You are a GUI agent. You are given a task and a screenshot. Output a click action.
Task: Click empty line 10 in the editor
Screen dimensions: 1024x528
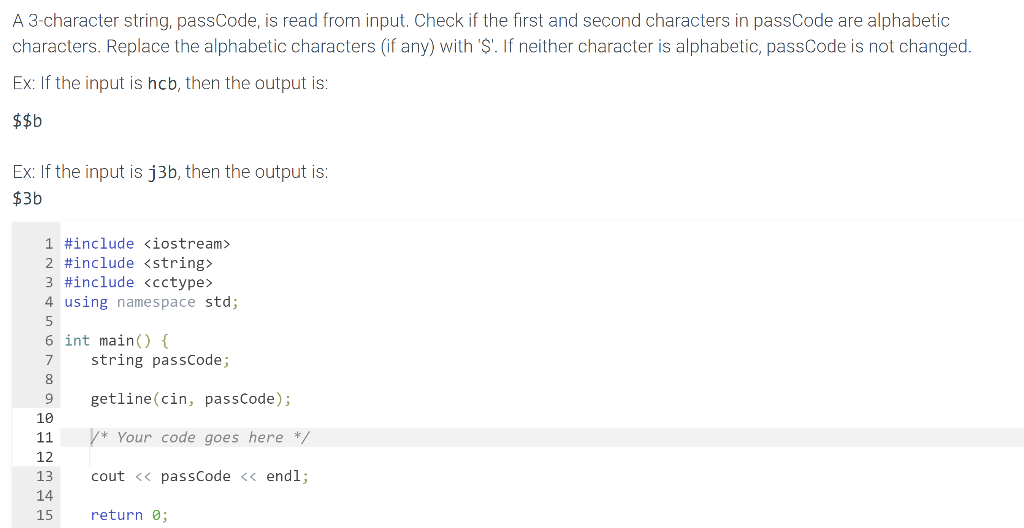click(x=542, y=418)
